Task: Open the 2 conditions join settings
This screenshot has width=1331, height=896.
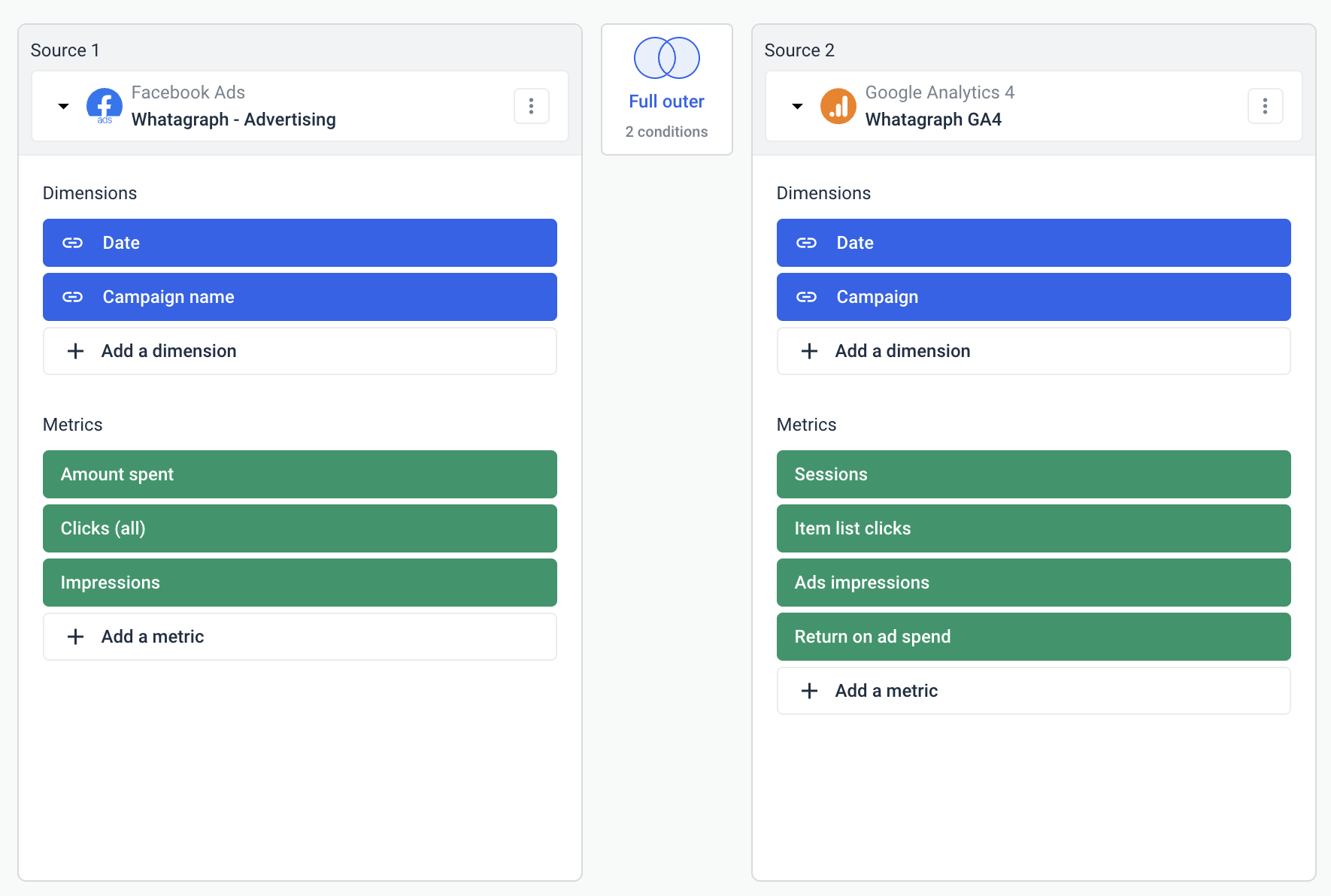Action: point(666,132)
